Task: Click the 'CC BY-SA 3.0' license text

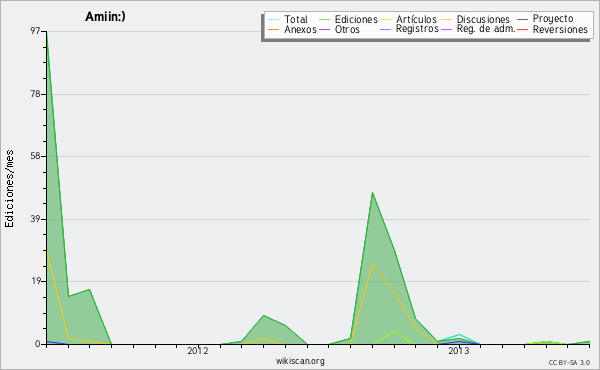Action: 569,362
